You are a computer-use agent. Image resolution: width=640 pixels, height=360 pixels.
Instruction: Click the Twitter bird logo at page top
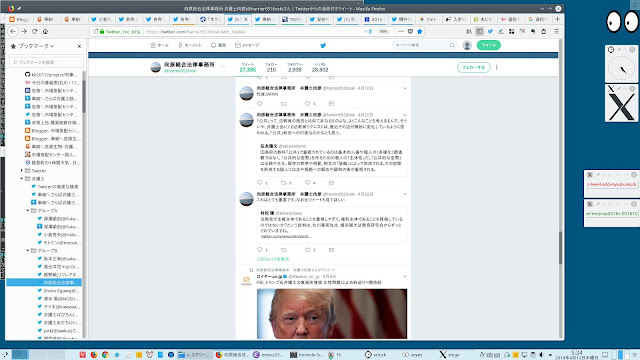323,45
